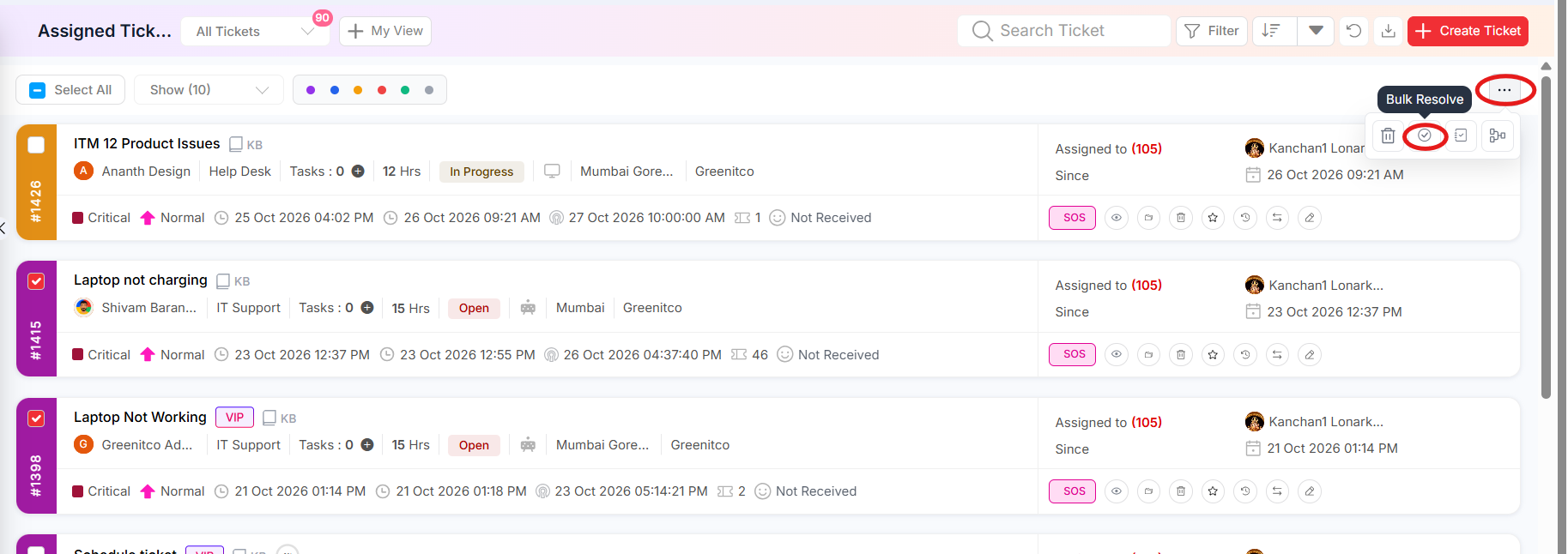This screenshot has width=1568, height=554.
Task: Click the eye view icon for Laptop Not Working
Action: pos(1117,491)
